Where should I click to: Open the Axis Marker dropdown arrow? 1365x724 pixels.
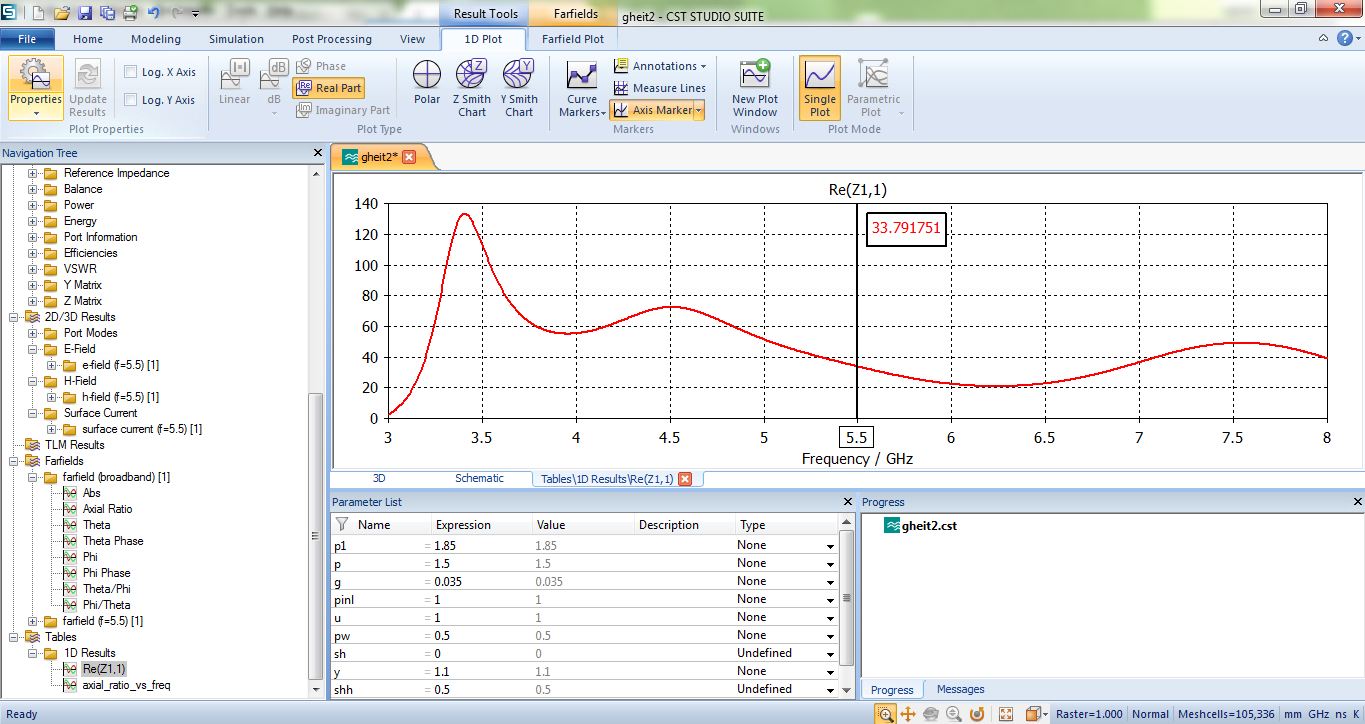click(x=699, y=110)
